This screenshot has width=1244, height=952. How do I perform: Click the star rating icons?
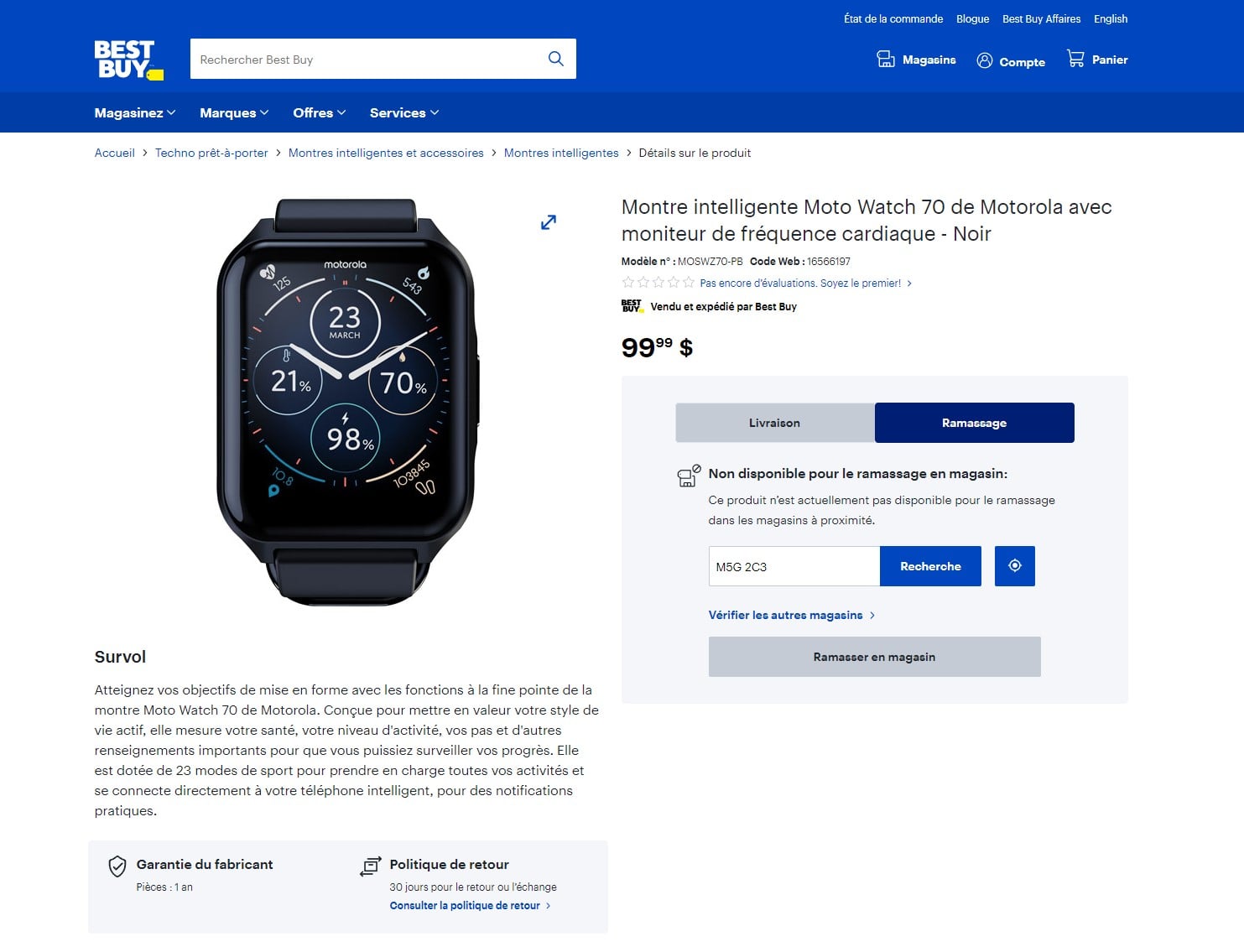[658, 283]
